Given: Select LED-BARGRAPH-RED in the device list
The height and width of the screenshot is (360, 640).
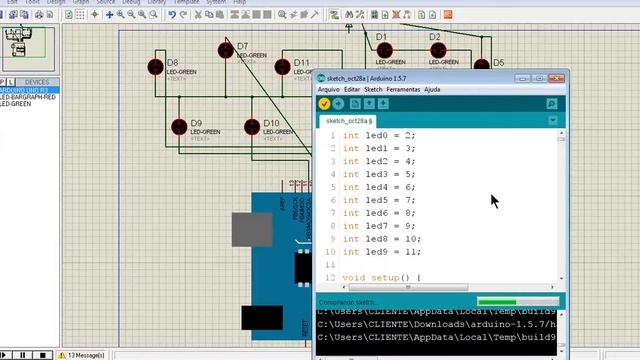Looking at the screenshot, I should coord(29,97).
